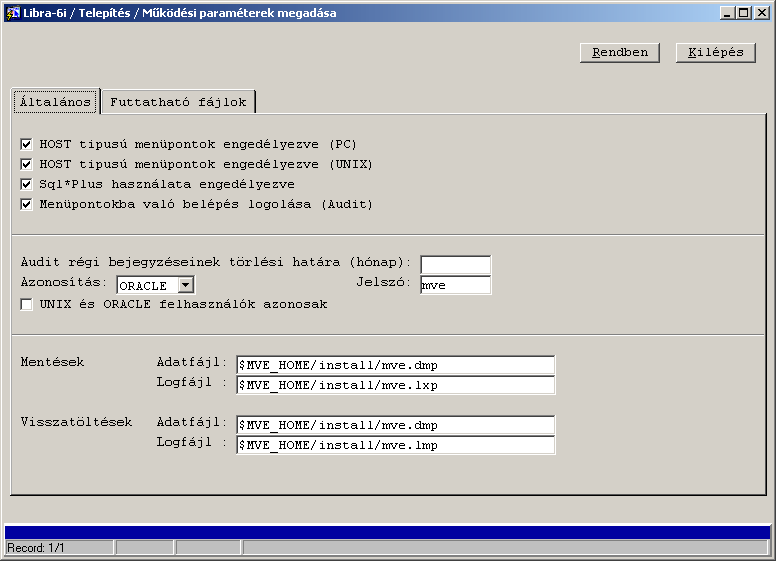Click the Visszatöltések Adatfájl path field
The height and width of the screenshot is (561, 776).
coord(395,425)
